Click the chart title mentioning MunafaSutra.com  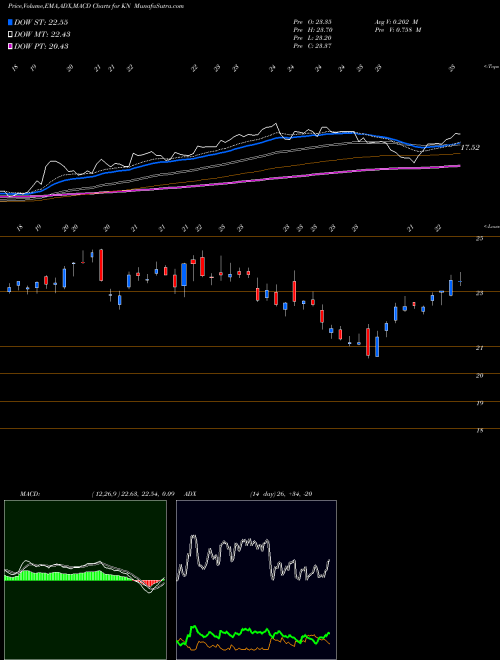(96, 6)
